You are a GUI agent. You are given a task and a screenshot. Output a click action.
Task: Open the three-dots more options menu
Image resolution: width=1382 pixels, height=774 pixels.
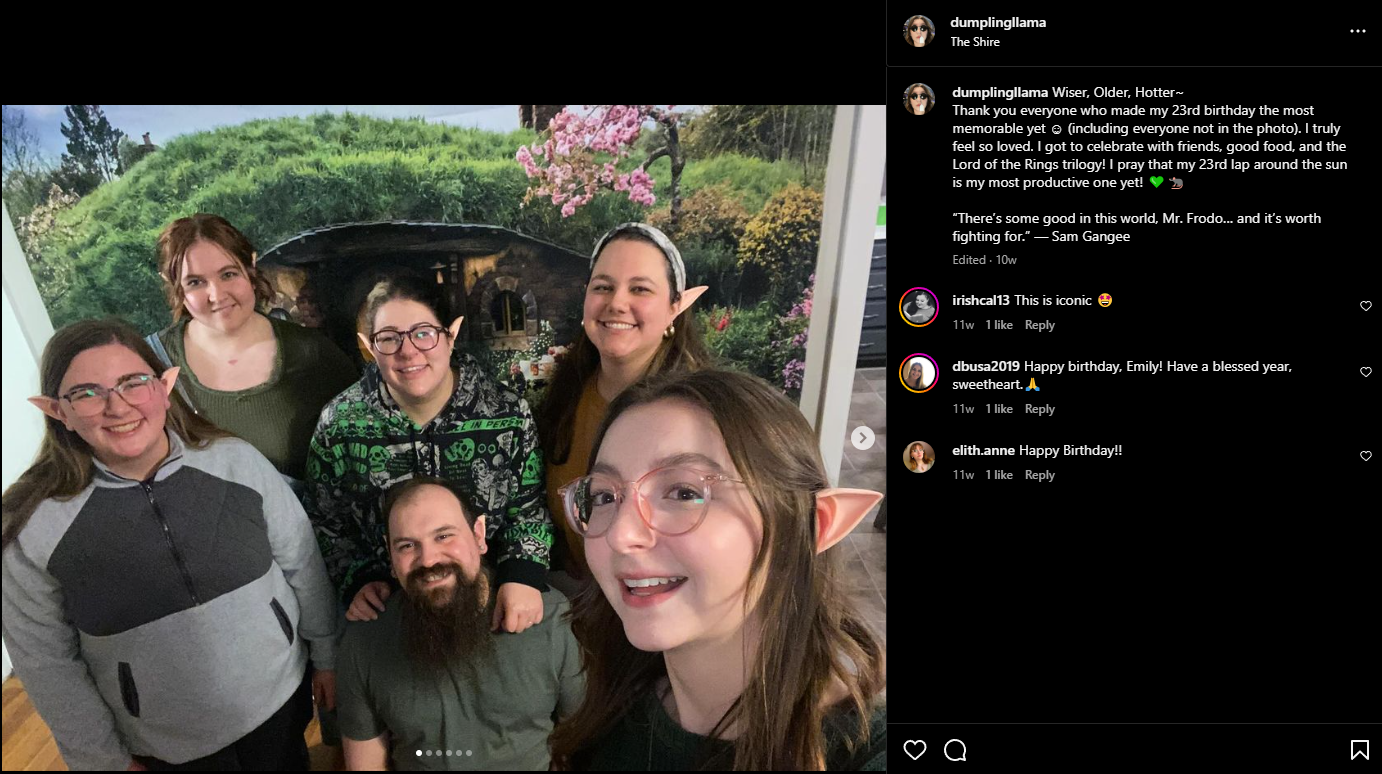(x=1358, y=31)
